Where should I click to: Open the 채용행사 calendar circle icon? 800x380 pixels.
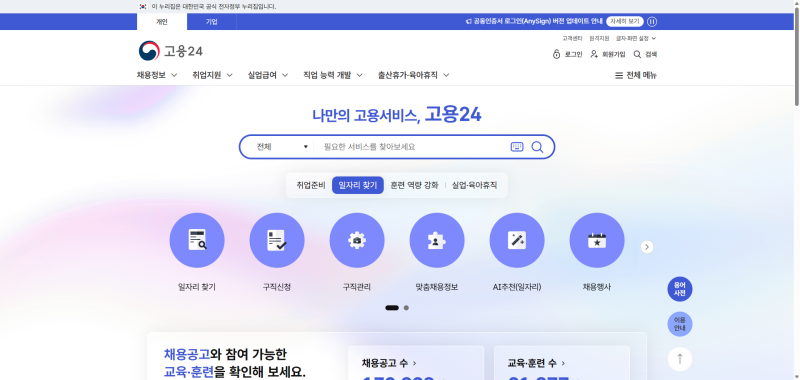(597, 240)
